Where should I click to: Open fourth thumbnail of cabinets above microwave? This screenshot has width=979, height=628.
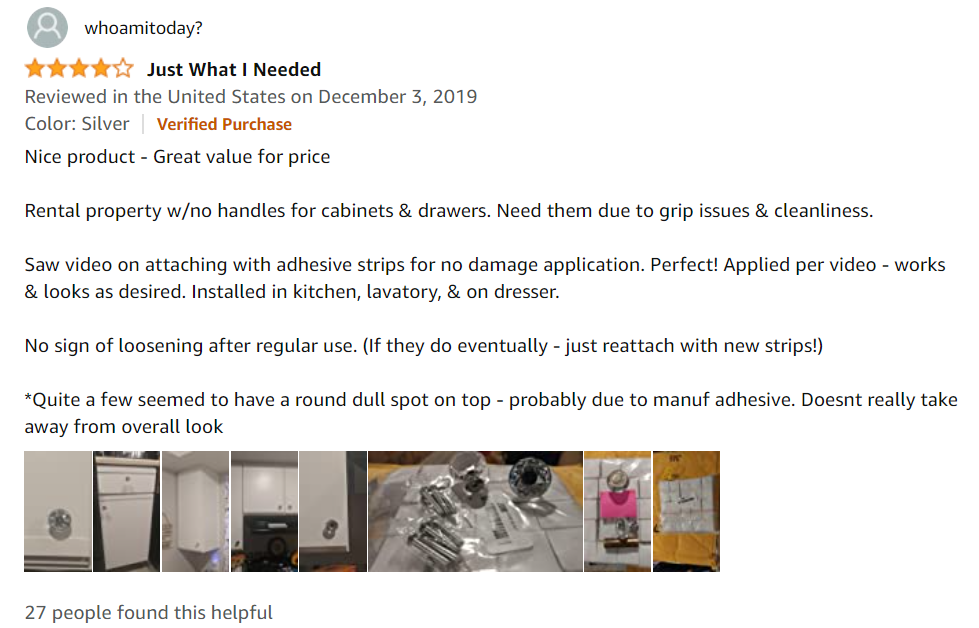coord(264,511)
